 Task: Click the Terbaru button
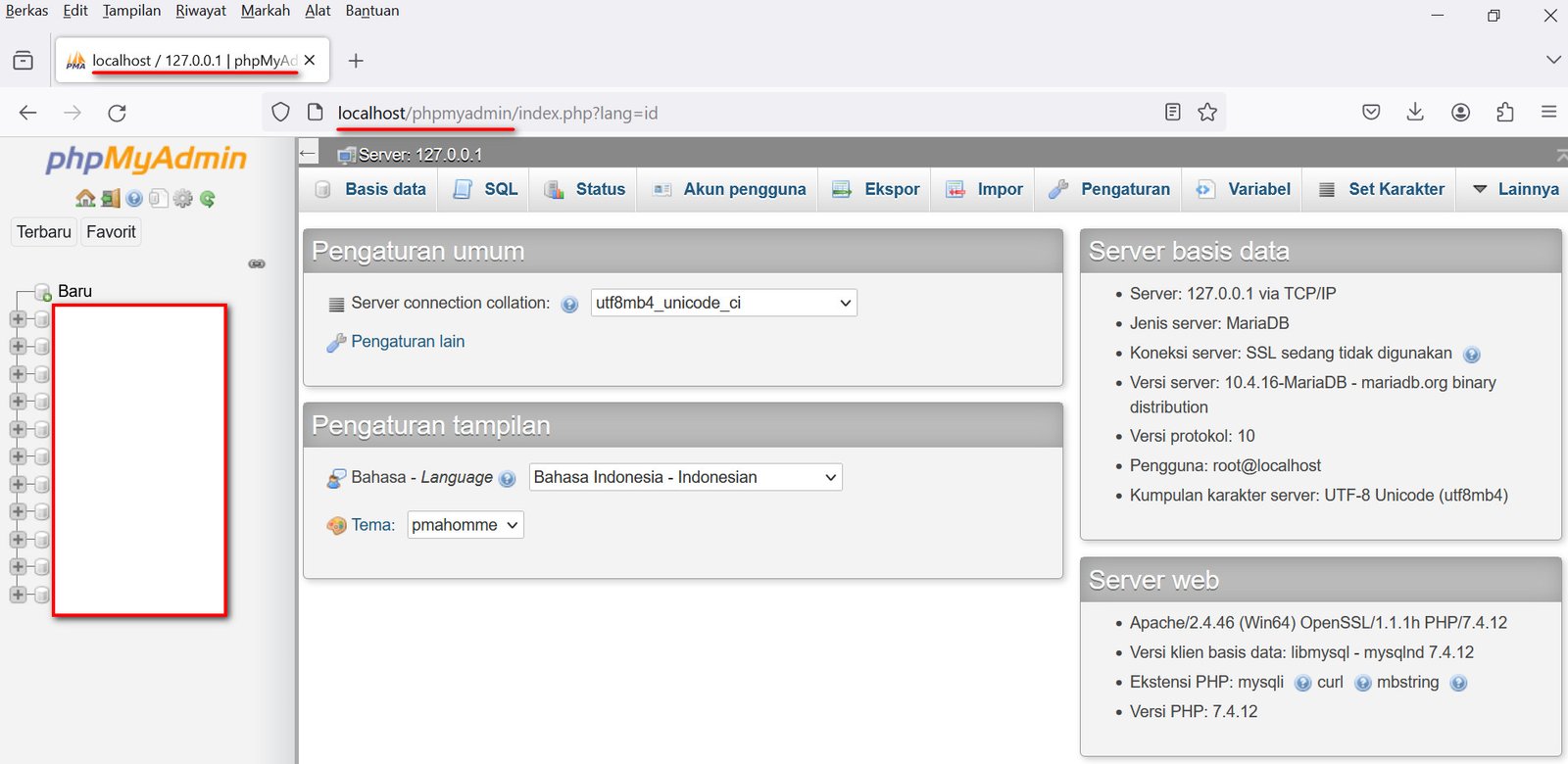point(44,232)
